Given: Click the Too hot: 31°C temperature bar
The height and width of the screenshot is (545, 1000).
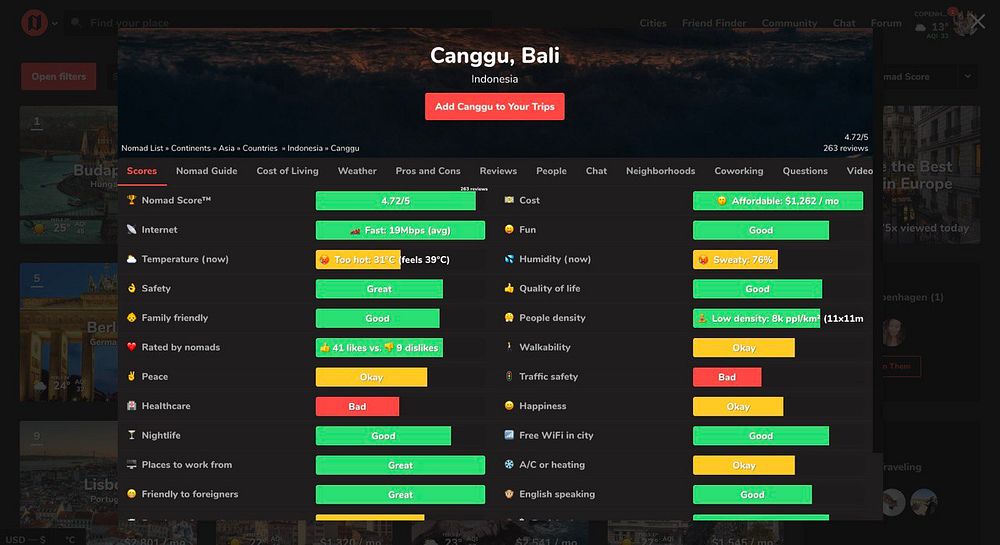Looking at the screenshot, I should click(358, 259).
